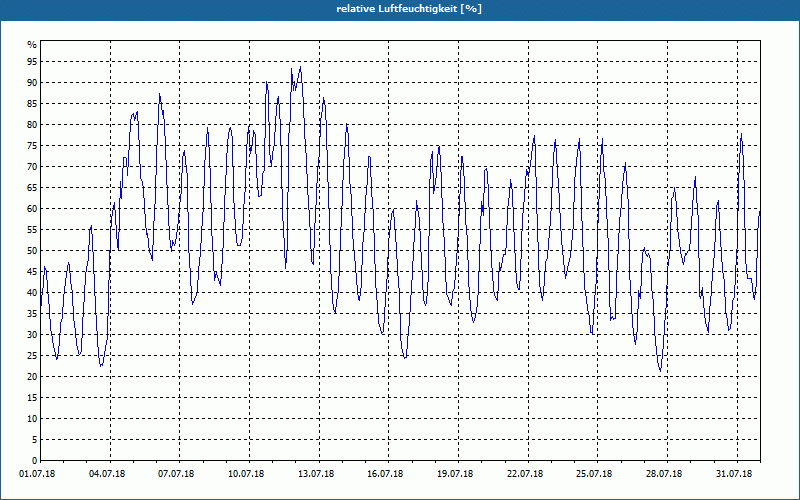The width and height of the screenshot is (800, 500).
Task: Click the y-axis value 55
Action: pyautogui.click(x=32, y=230)
